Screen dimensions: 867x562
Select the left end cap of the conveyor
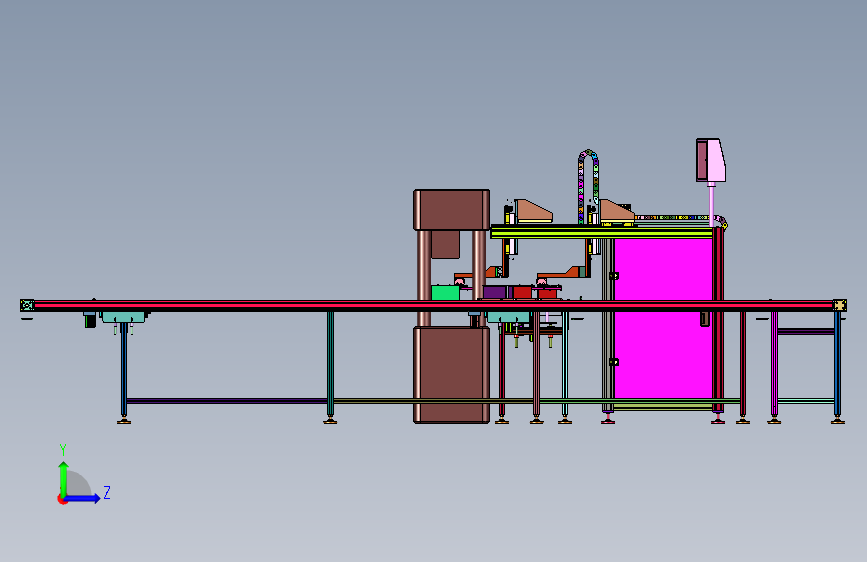[x=27, y=305]
